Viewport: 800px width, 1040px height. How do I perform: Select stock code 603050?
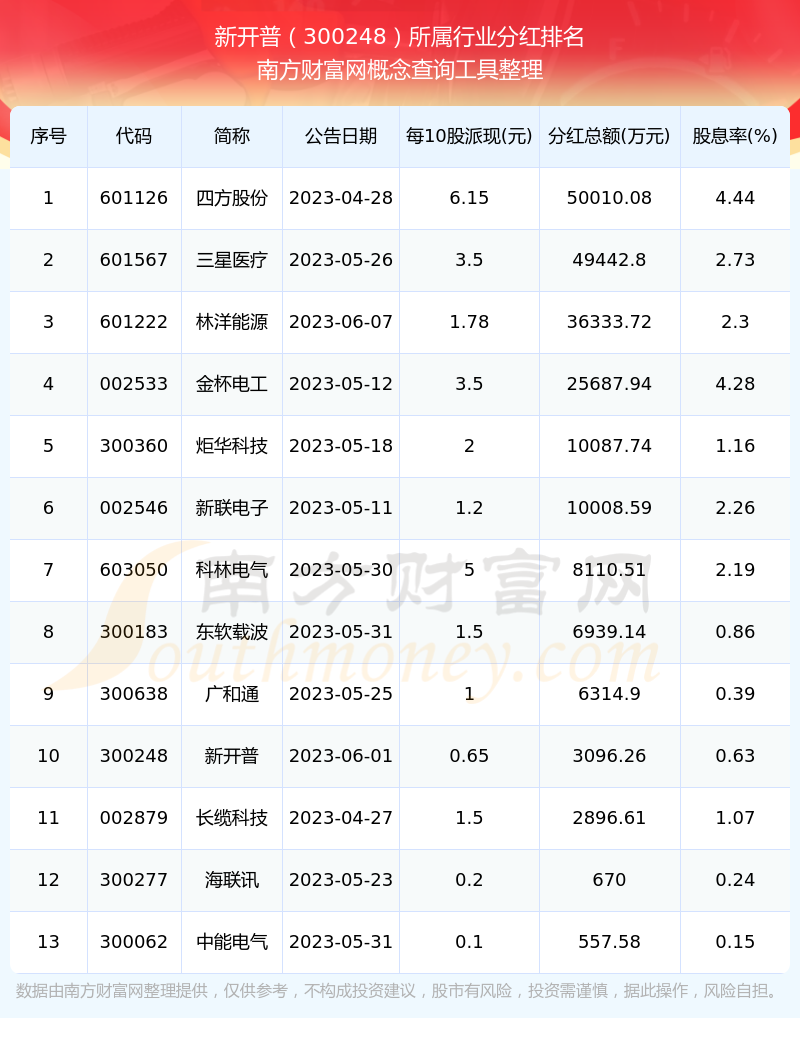click(134, 570)
